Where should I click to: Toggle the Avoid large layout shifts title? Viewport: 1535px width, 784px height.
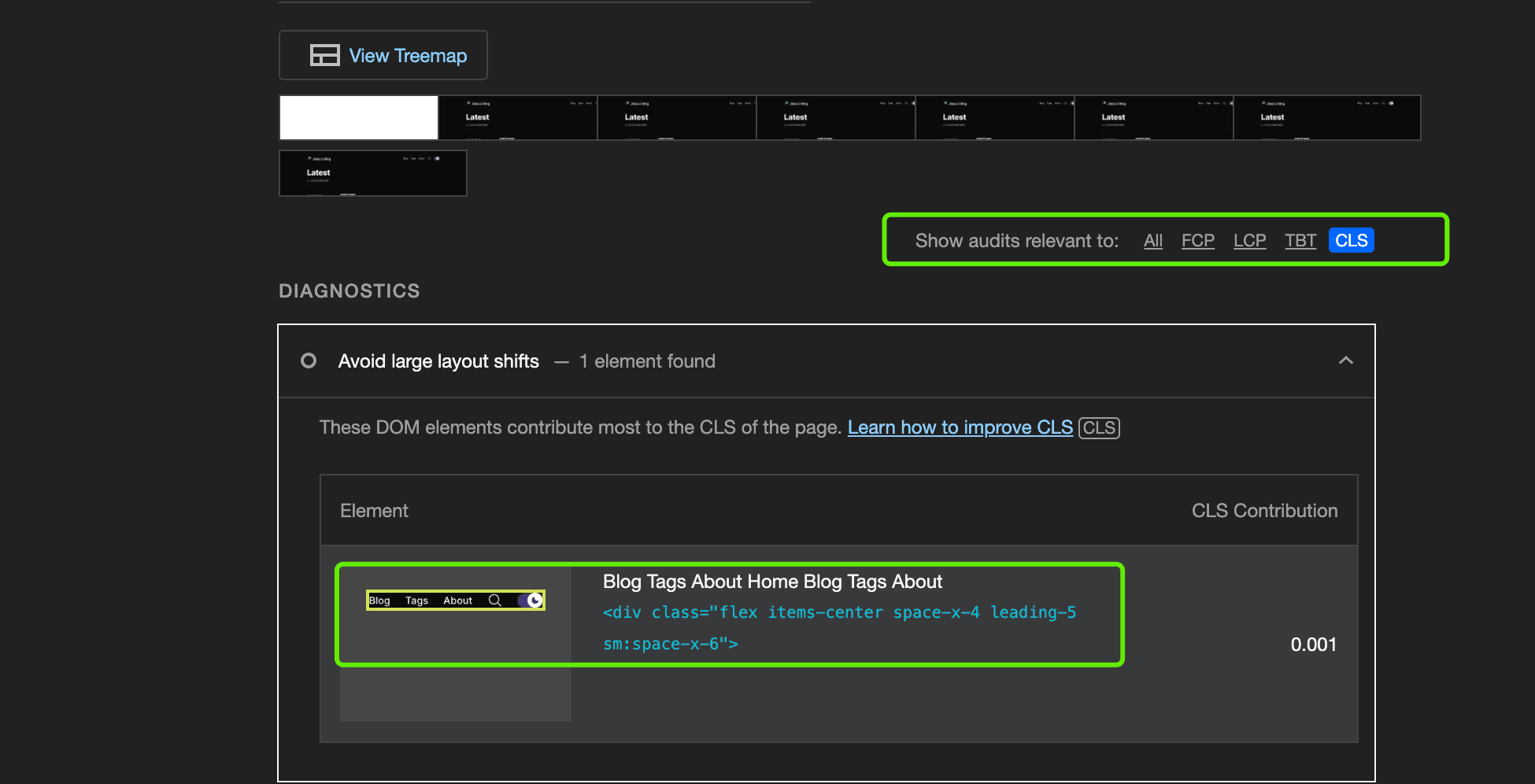(438, 361)
